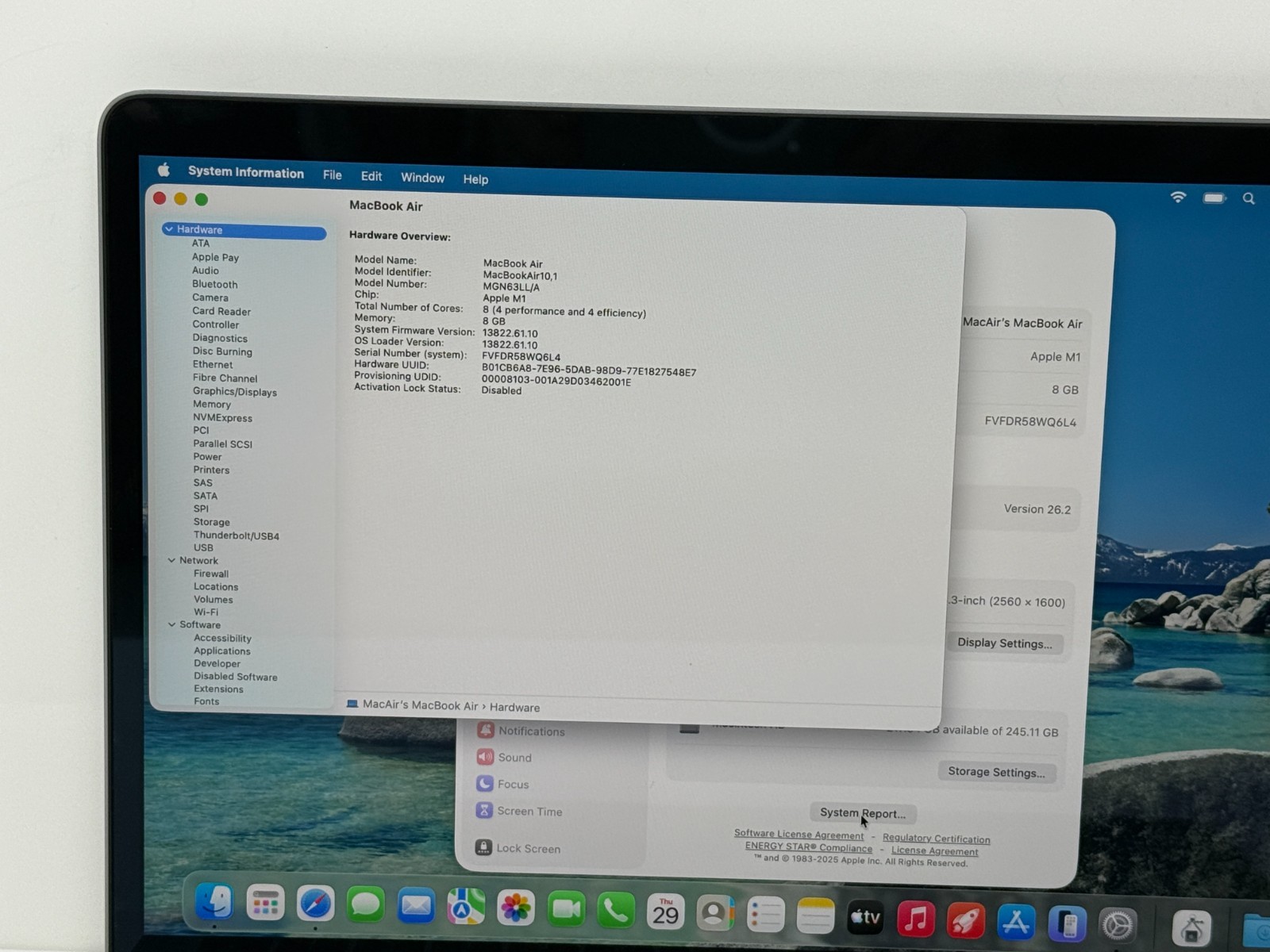This screenshot has width=1270, height=952.
Task: Click the "Version 26.2" text in Settings
Action: [1037, 509]
